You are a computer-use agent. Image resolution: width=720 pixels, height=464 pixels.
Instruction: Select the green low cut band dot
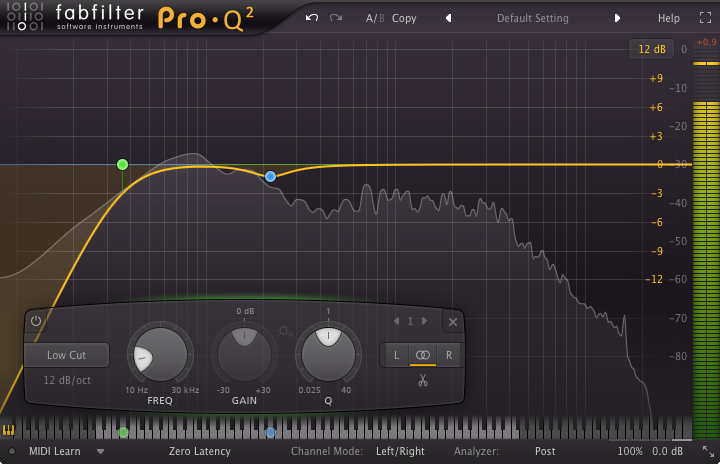122,164
